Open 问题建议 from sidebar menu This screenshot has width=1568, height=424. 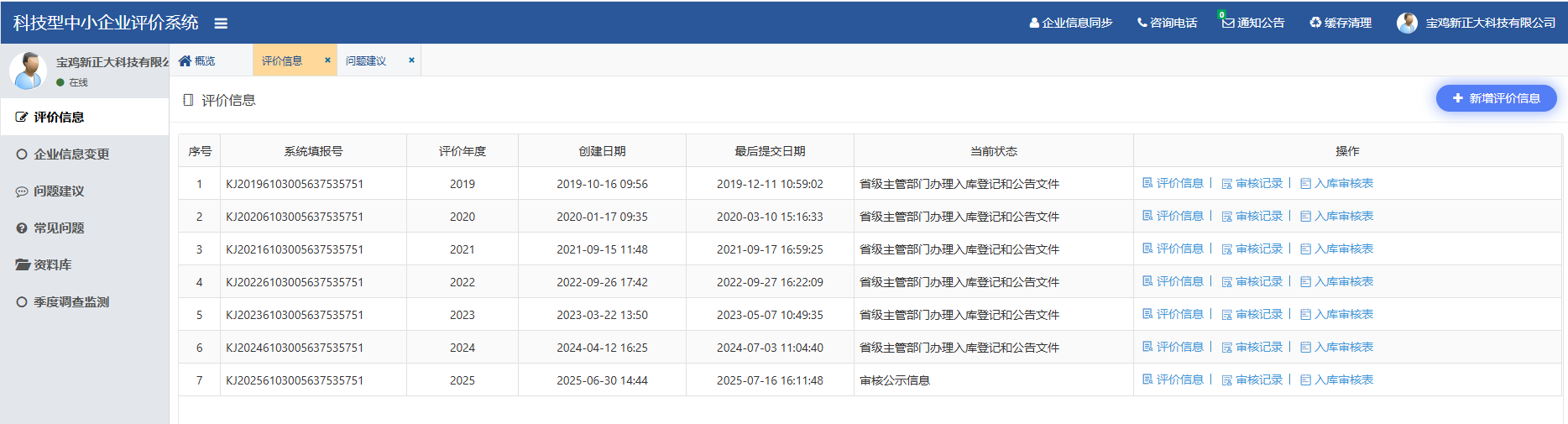point(59,191)
